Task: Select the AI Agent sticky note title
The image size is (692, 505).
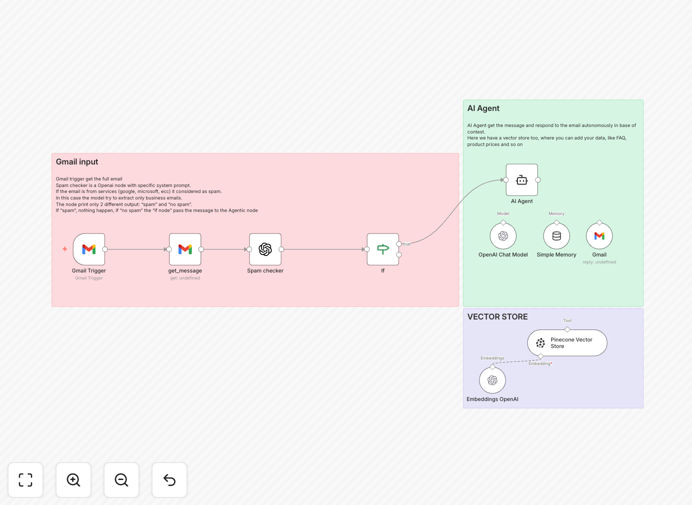Action: point(483,108)
